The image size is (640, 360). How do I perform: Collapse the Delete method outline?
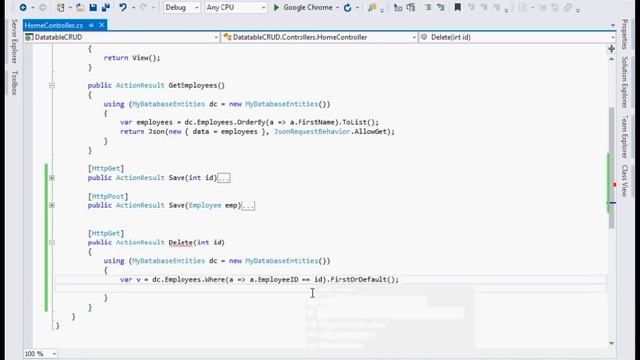coord(52,242)
